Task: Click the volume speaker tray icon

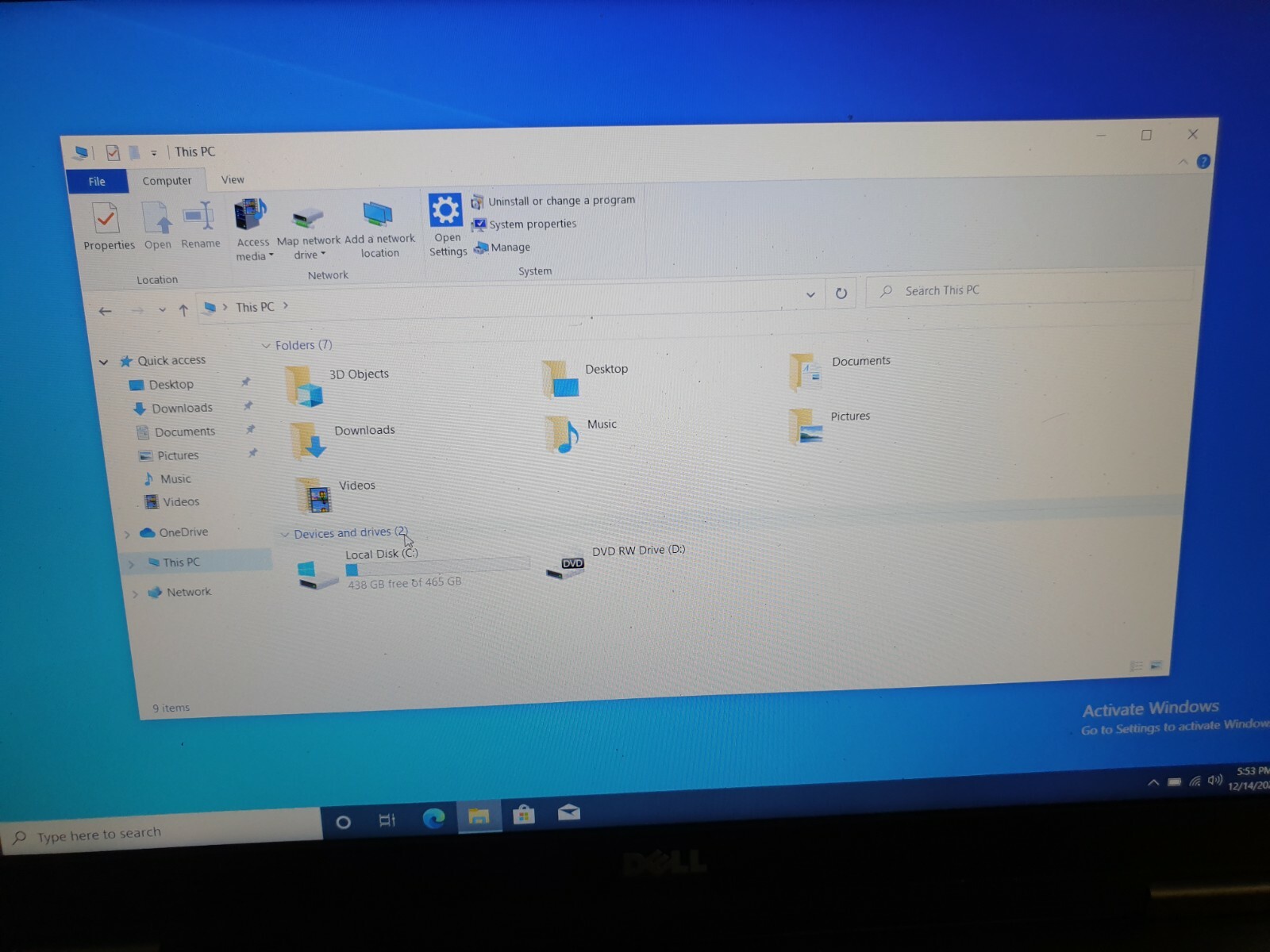Action: [1215, 780]
